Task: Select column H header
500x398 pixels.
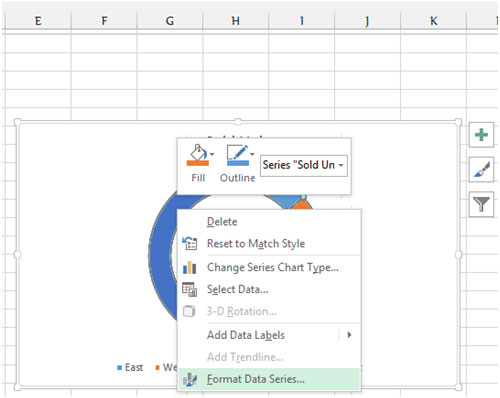Action: [235, 21]
